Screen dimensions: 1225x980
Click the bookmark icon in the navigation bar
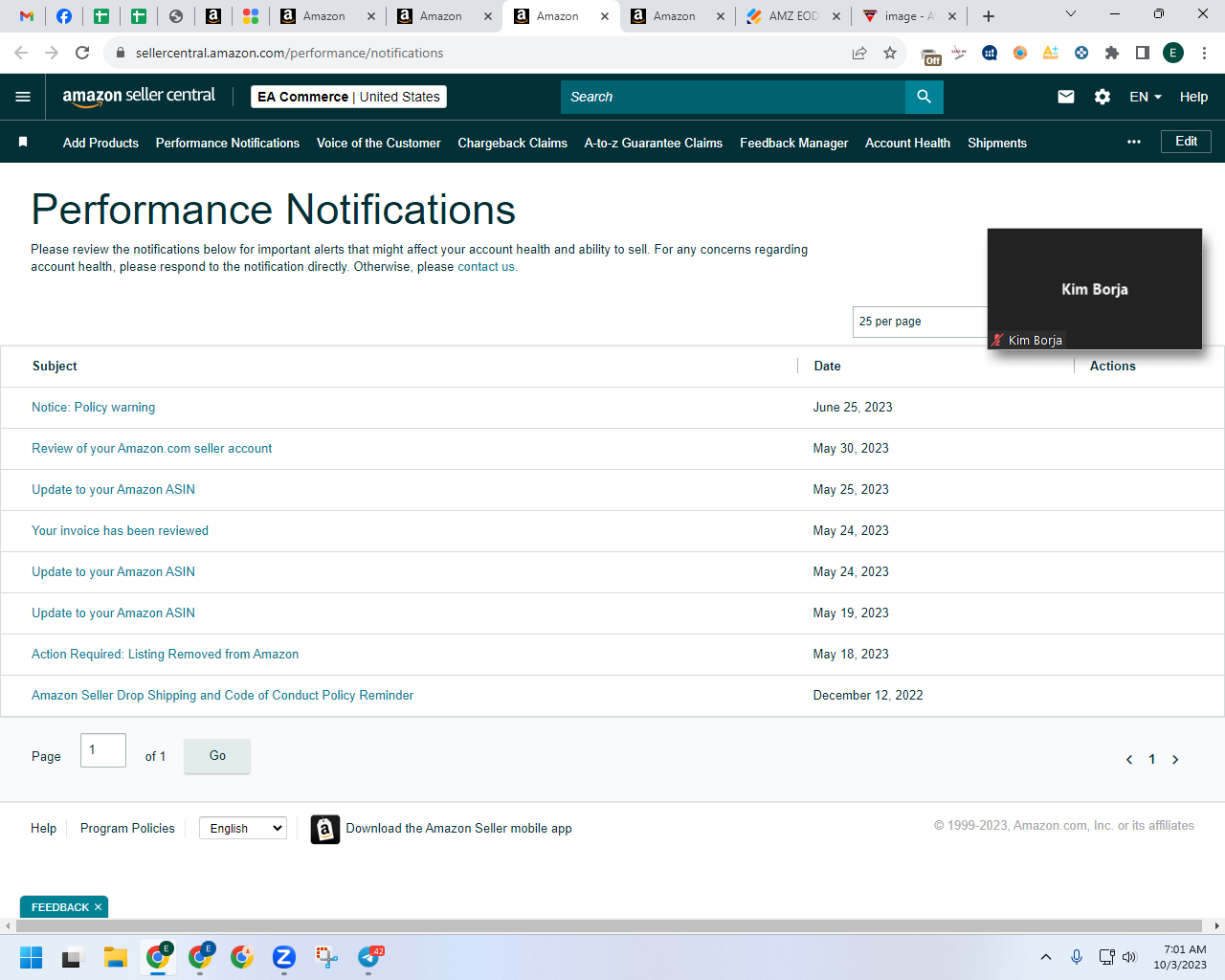23,142
